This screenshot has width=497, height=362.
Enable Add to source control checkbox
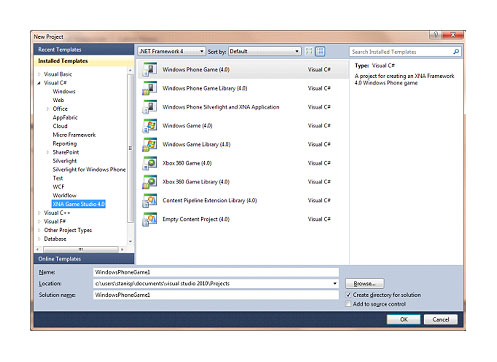(x=348, y=304)
